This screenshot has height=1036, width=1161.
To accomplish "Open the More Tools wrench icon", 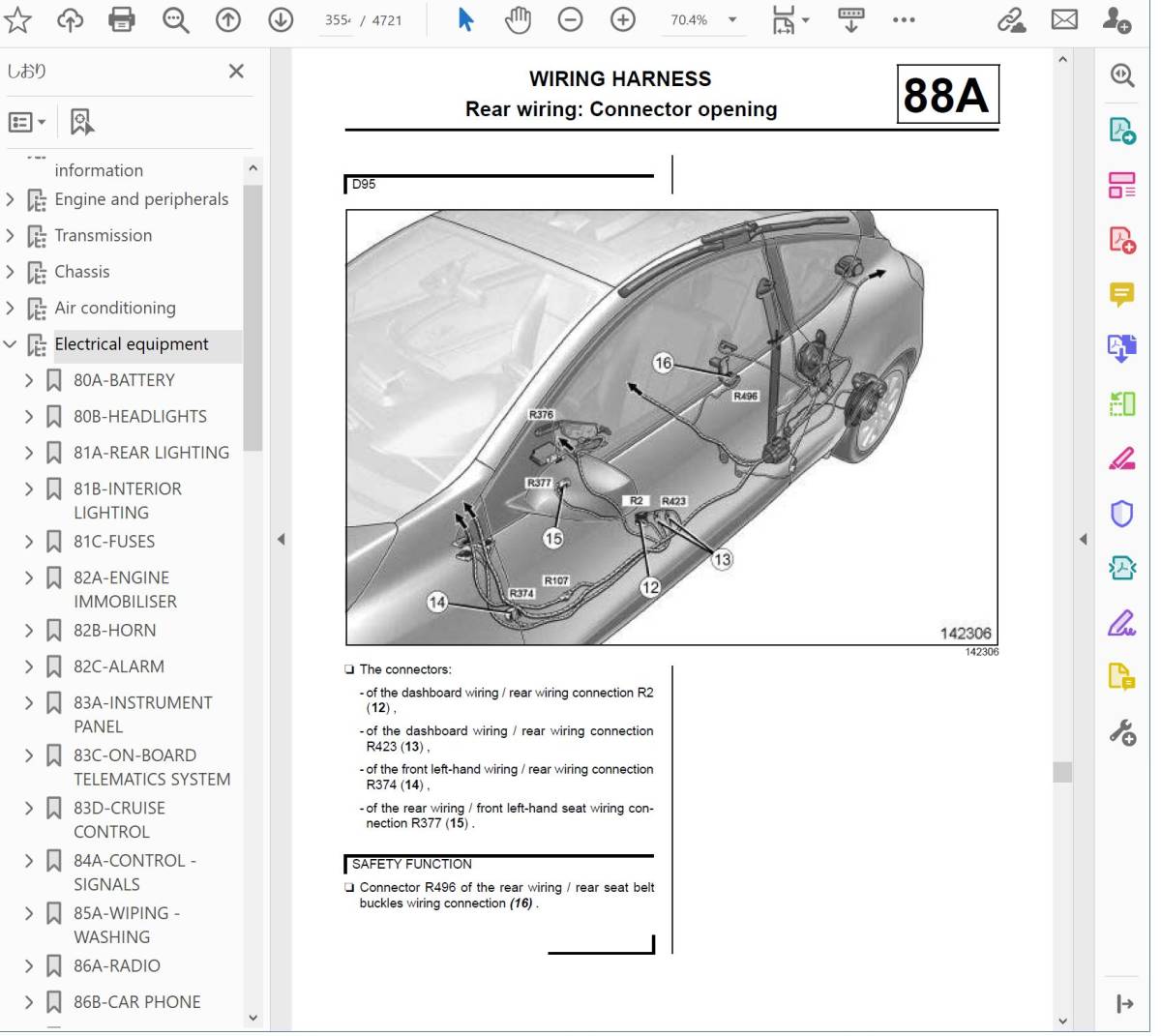I will pos(1121,732).
